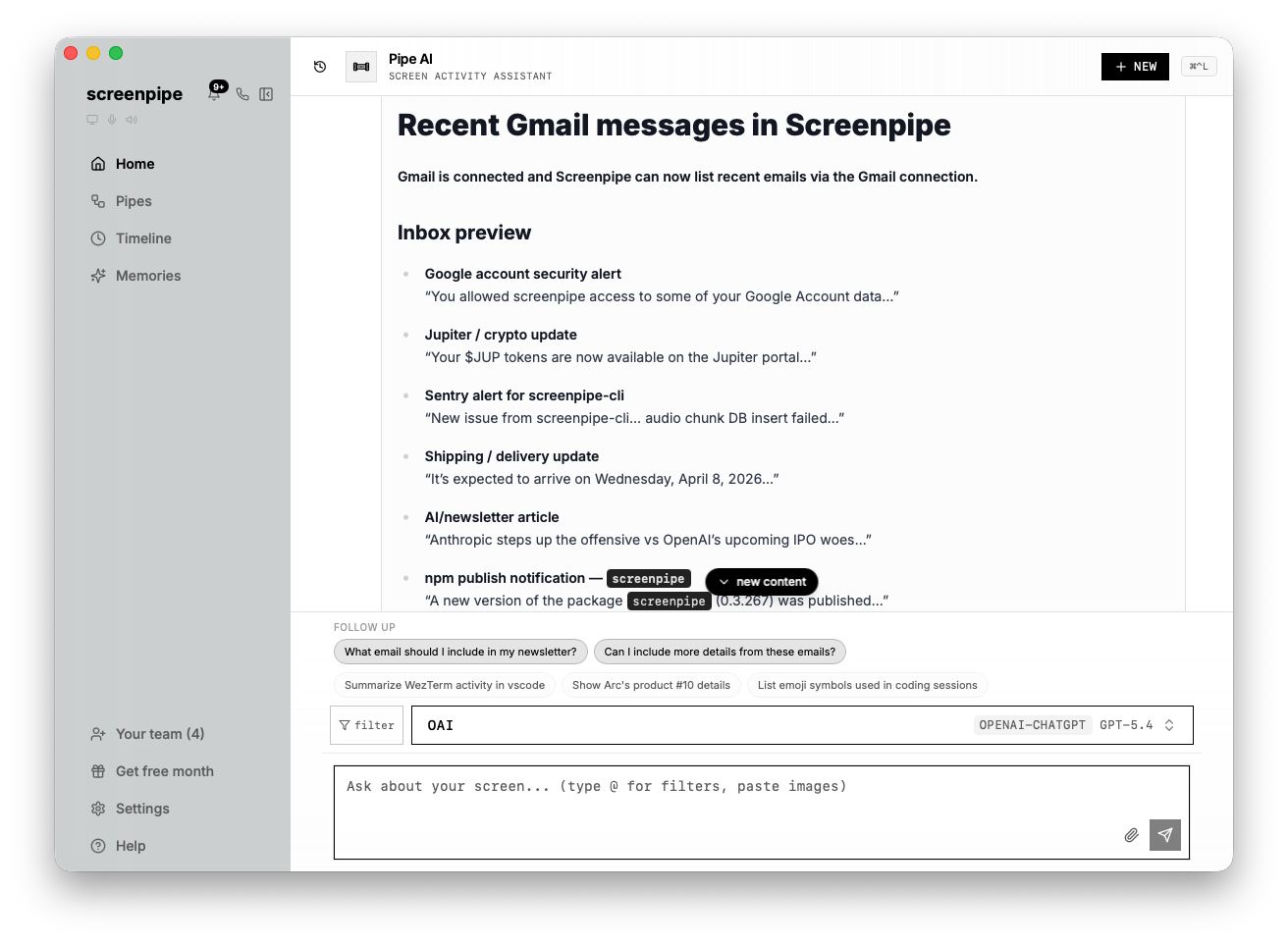Open the notifications bell with 9+ badge
This screenshot has width=1288, height=944.
[x=215, y=93]
